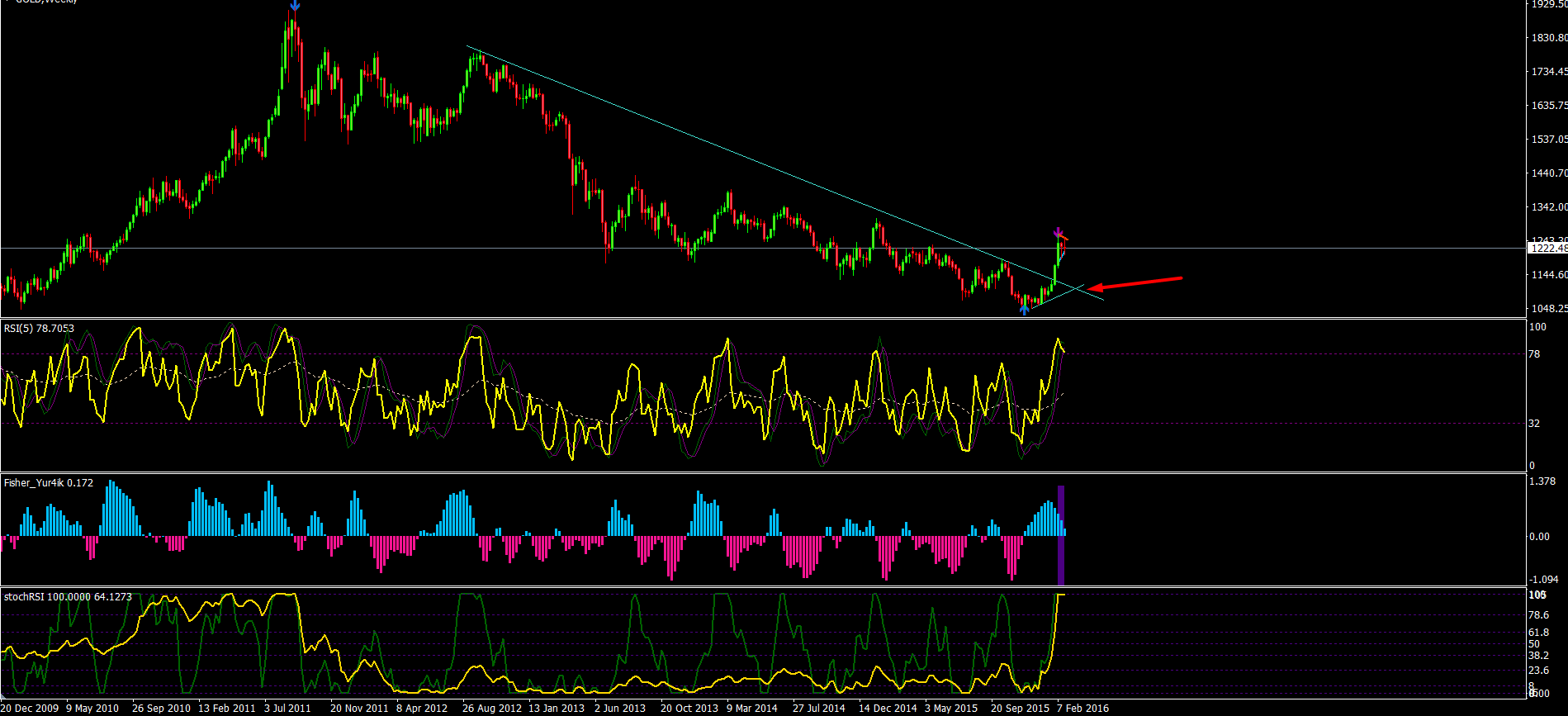Screen dimensions: 1568x716
Task: Click the 9 May 2010 date label
Action: (x=92, y=709)
